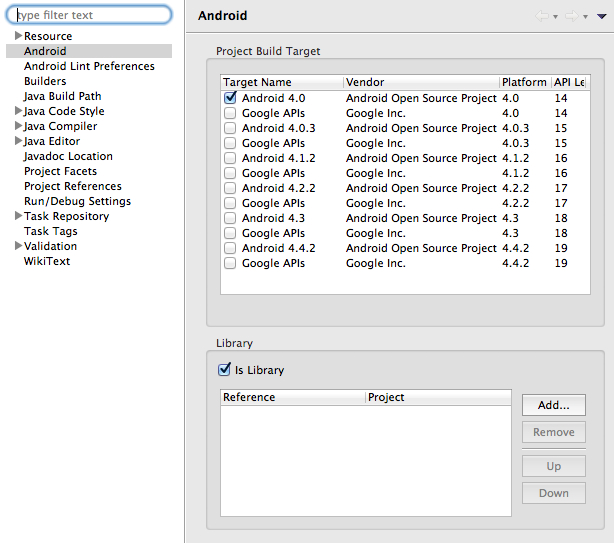Select the Validation label in tree

click(51, 246)
